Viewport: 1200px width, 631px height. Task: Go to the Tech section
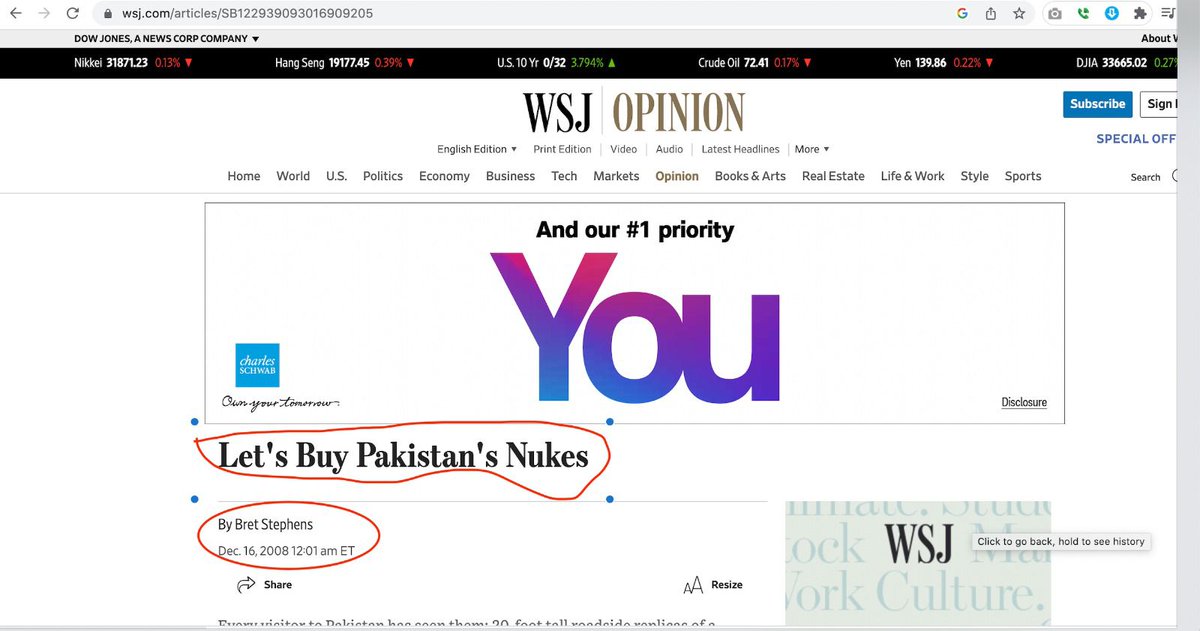564,176
